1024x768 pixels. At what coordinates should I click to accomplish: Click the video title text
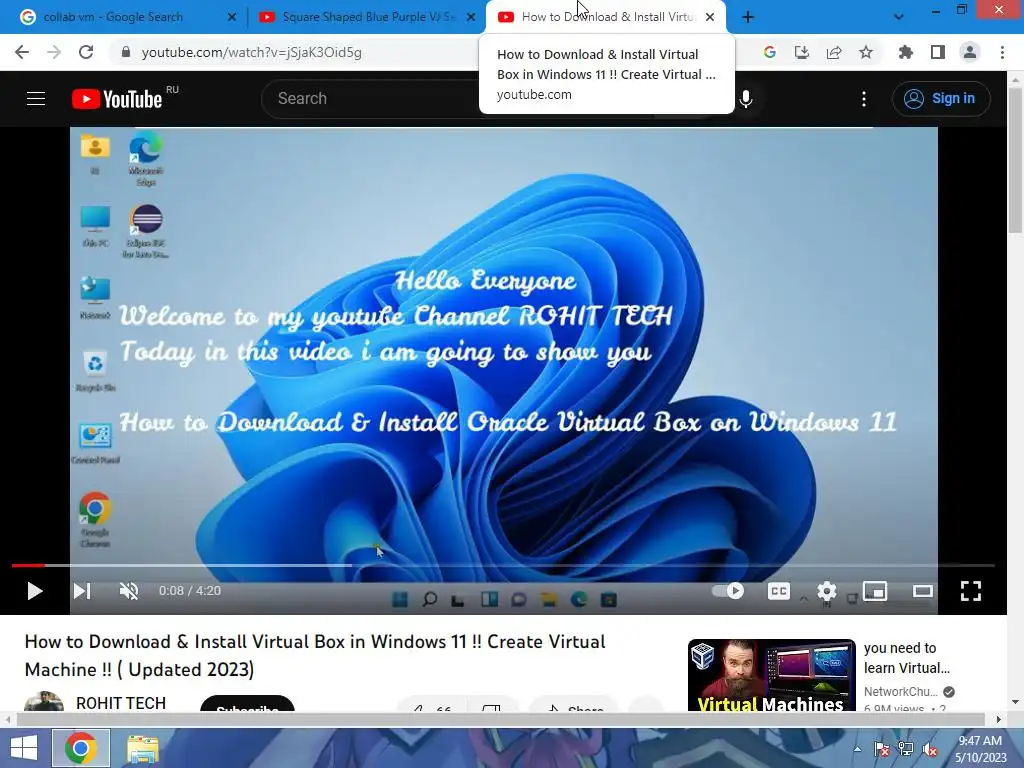[315, 656]
